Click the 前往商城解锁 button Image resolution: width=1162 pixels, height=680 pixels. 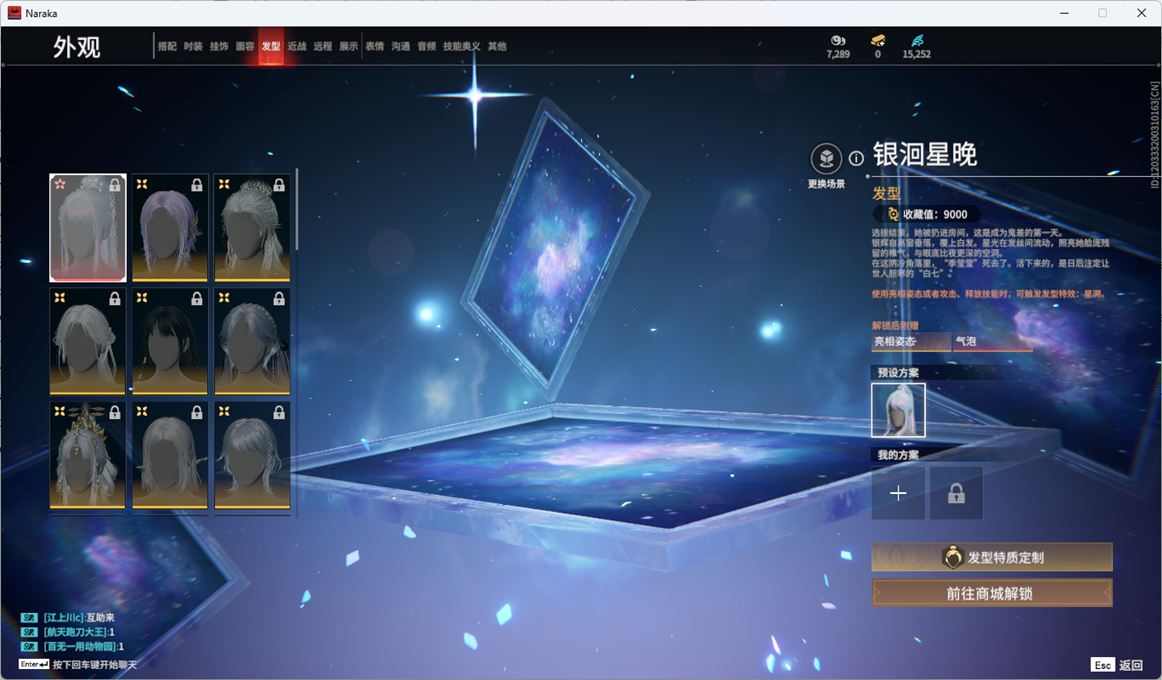[x=992, y=593]
